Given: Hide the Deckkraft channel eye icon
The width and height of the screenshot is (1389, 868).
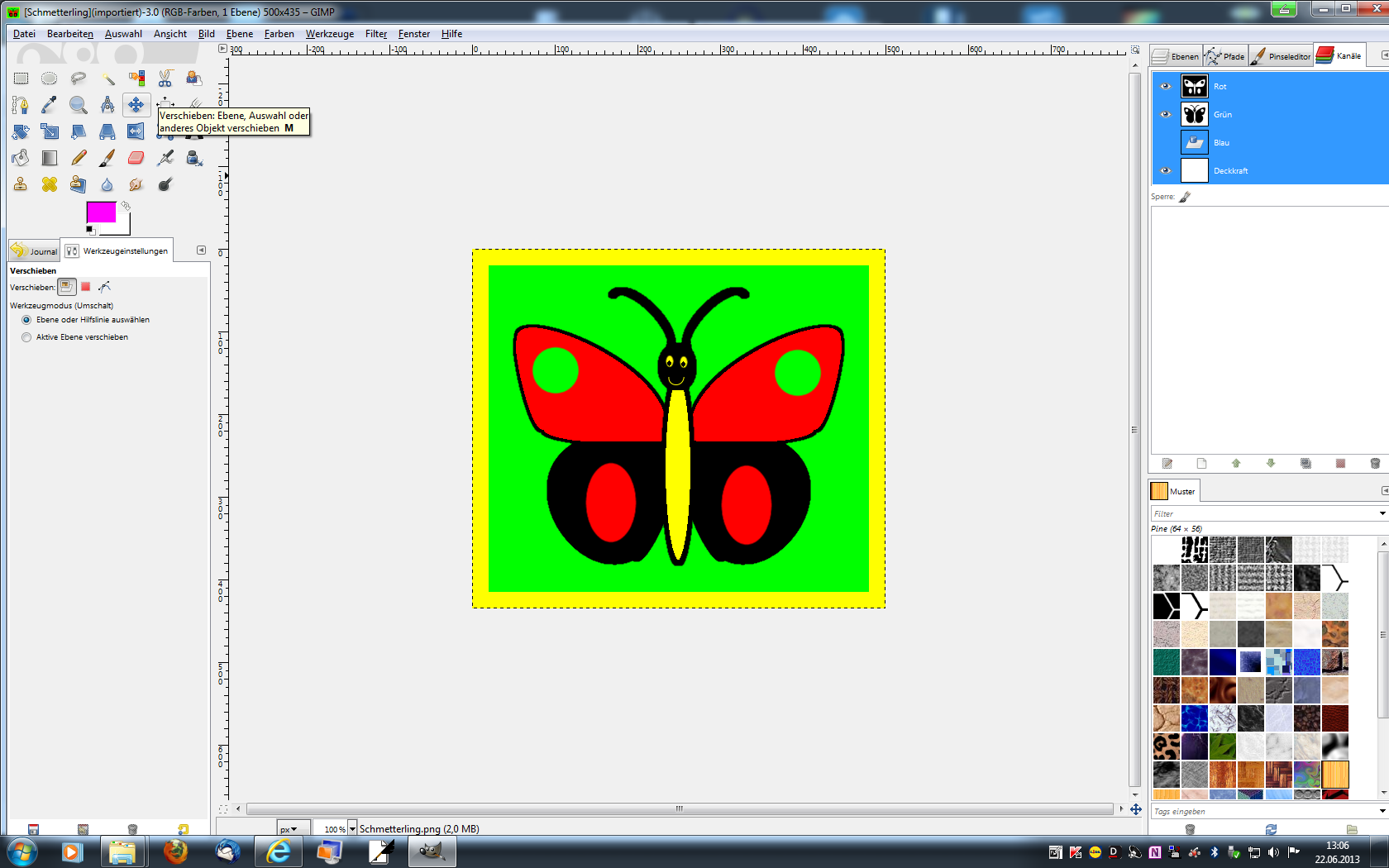Looking at the screenshot, I should pos(1166,170).
